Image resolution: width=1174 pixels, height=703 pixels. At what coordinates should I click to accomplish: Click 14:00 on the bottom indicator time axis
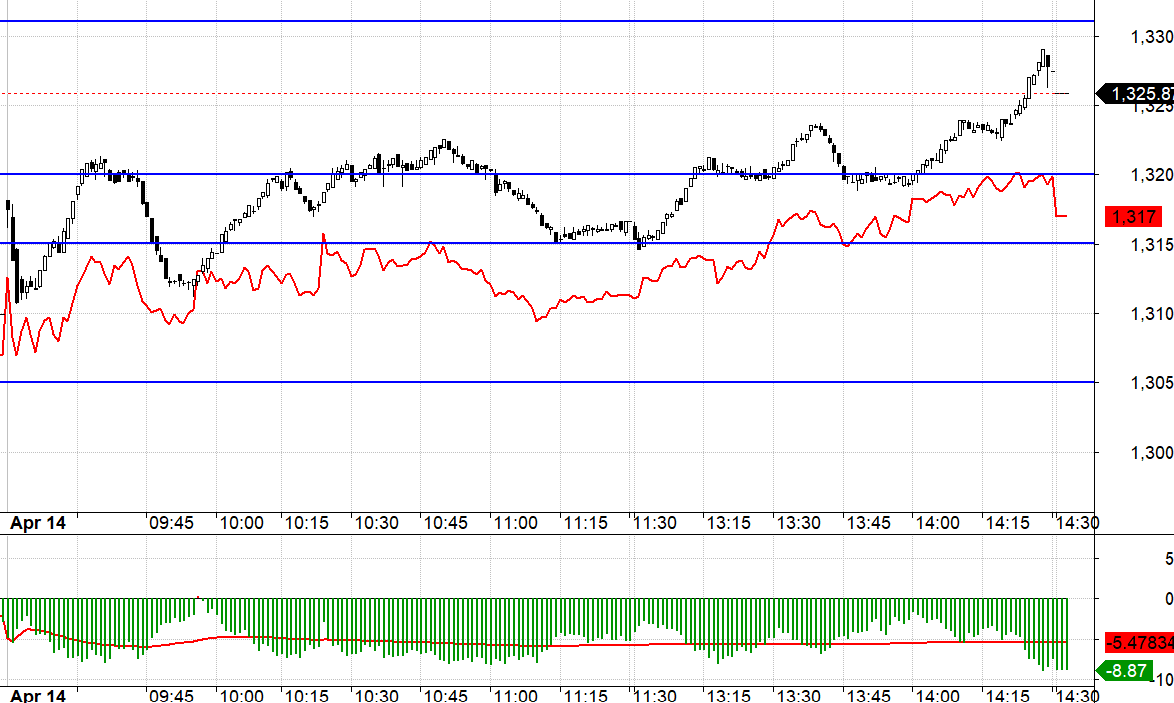(x=937, y=696)
